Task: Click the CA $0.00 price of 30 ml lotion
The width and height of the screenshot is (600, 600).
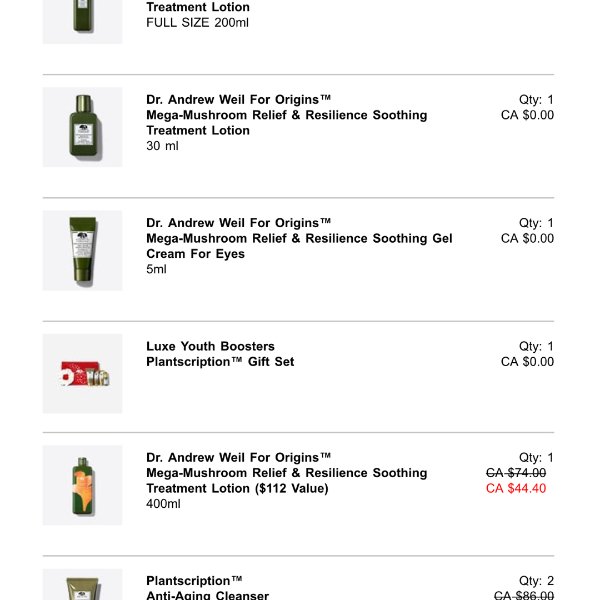Action: (x=527, y=115)
